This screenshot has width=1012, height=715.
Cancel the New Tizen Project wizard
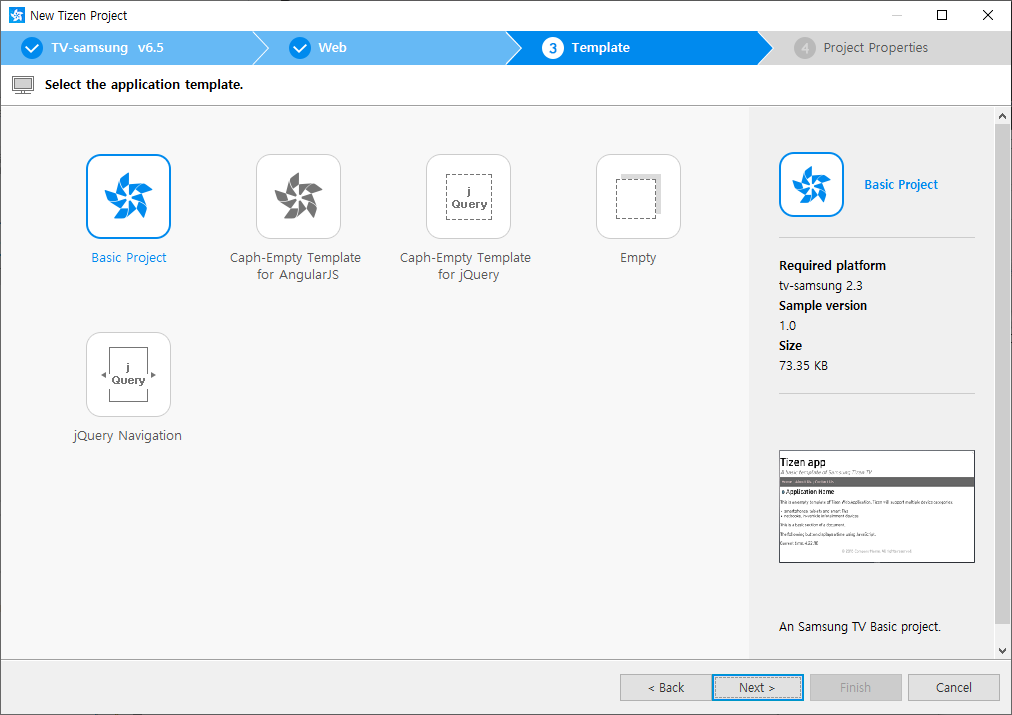954,687
